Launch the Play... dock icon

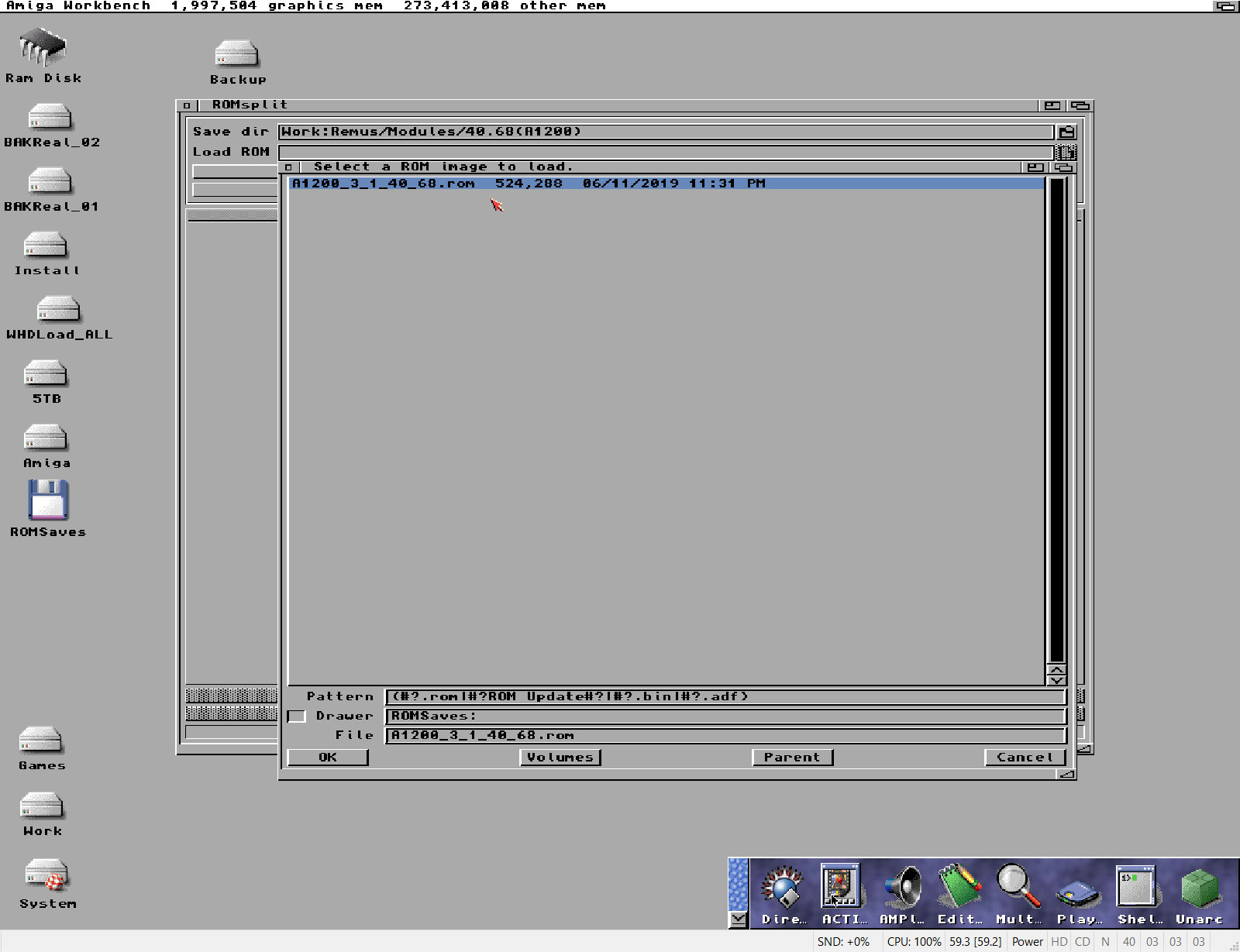pyautogui.click(x=1079, y=895)
